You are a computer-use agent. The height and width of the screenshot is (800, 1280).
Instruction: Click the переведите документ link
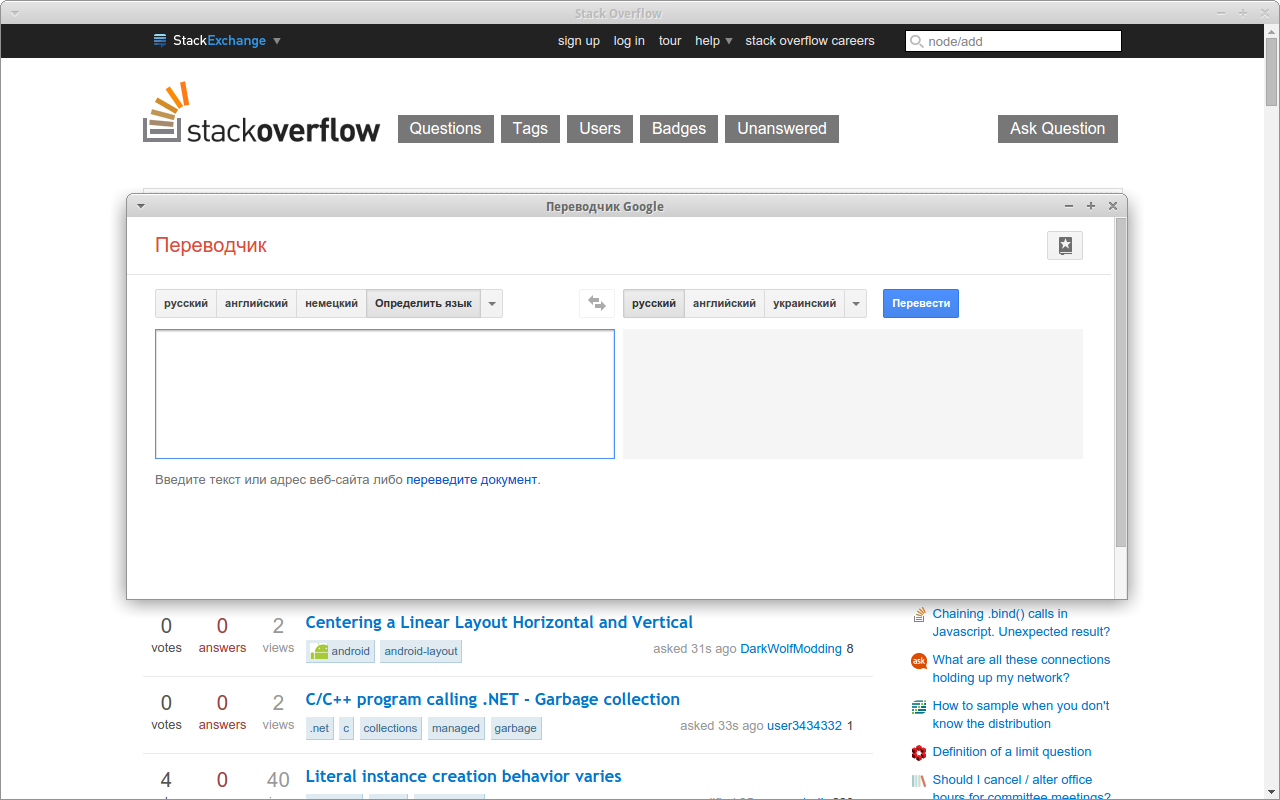472,480
